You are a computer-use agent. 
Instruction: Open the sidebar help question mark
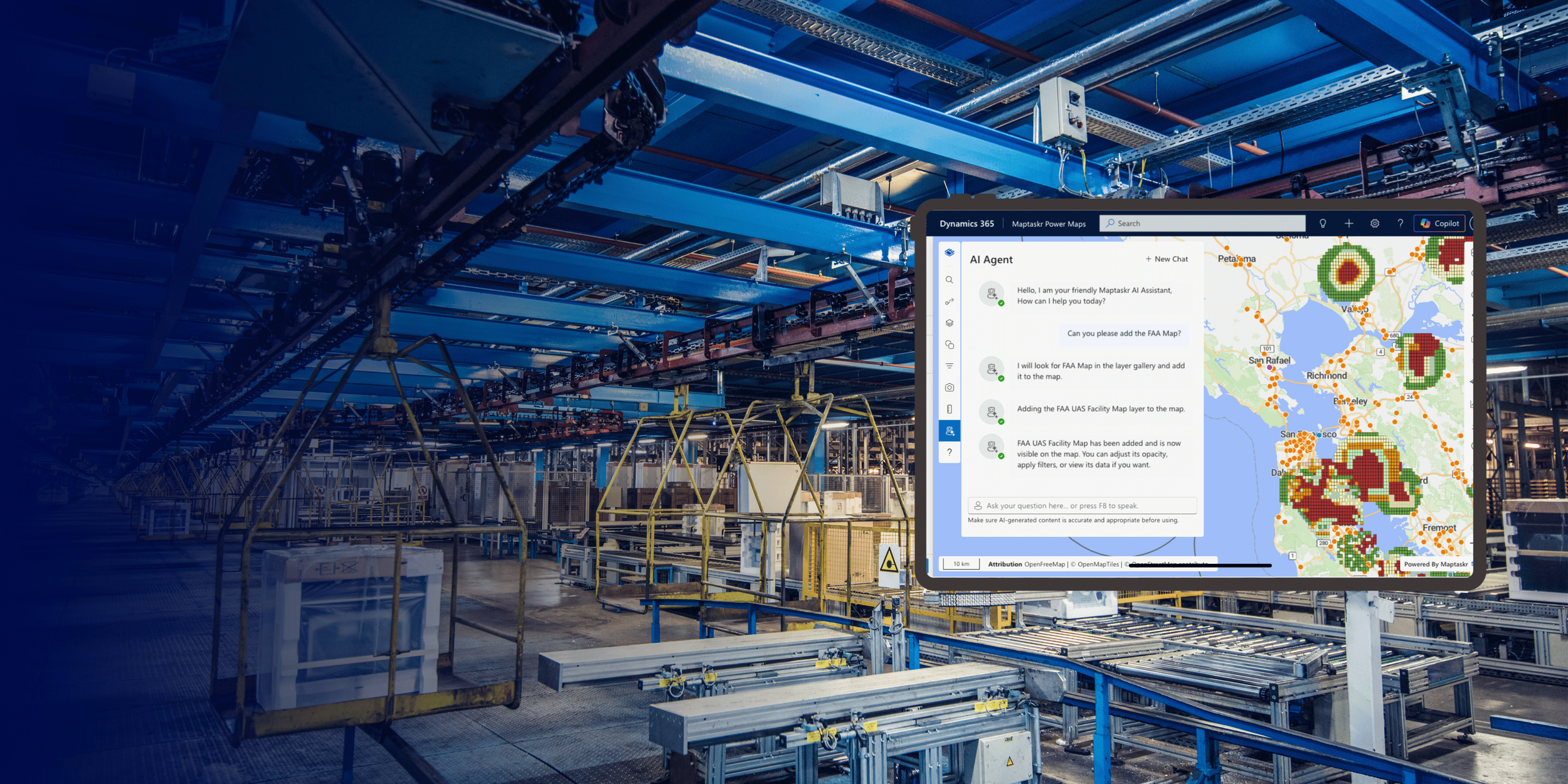949,452
